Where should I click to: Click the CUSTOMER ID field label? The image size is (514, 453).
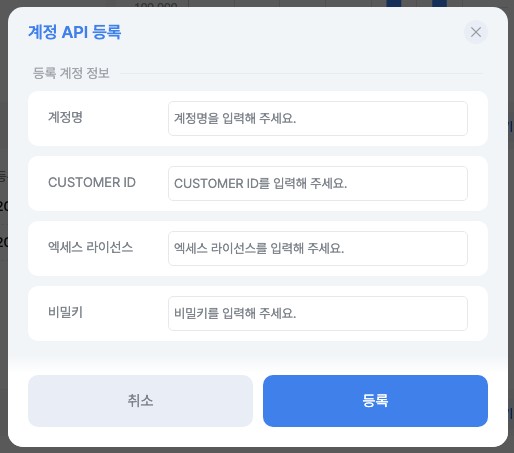[92, 182]
